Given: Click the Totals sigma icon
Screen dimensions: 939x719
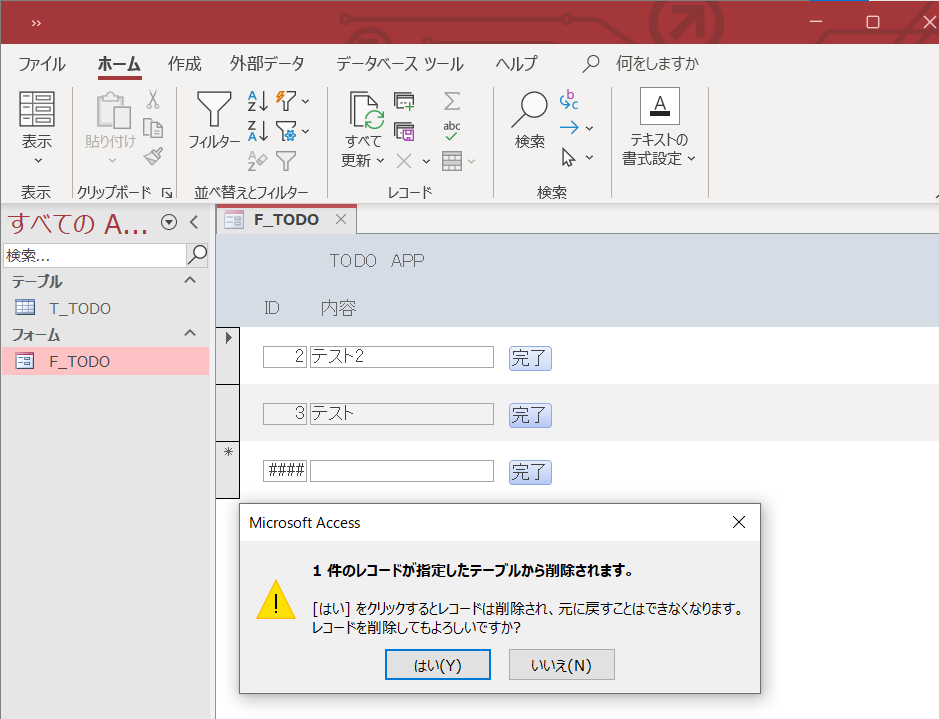Looking at the screenshot, I should click(x=452, y=101).
